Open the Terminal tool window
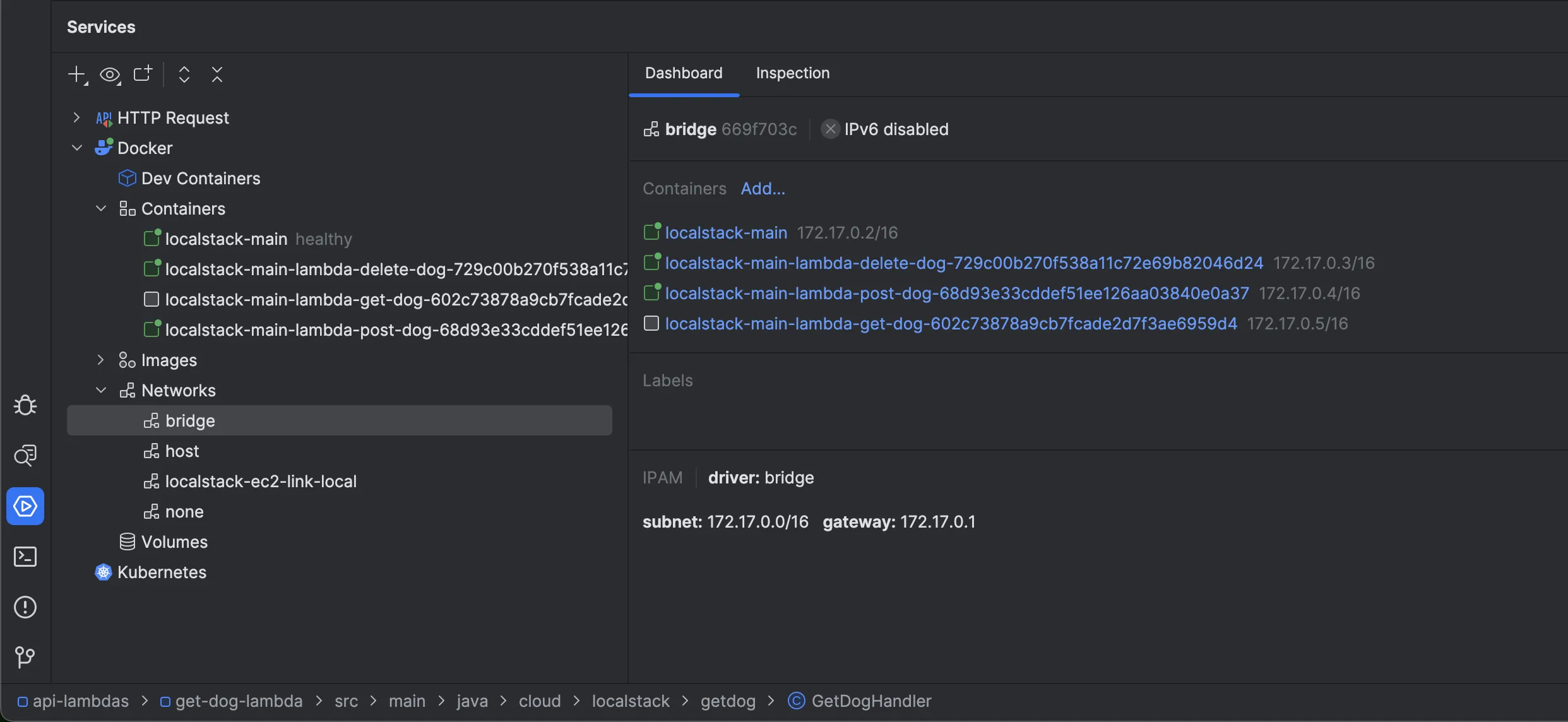This screenshot has width=1568, height=722. tap(25, 557)
